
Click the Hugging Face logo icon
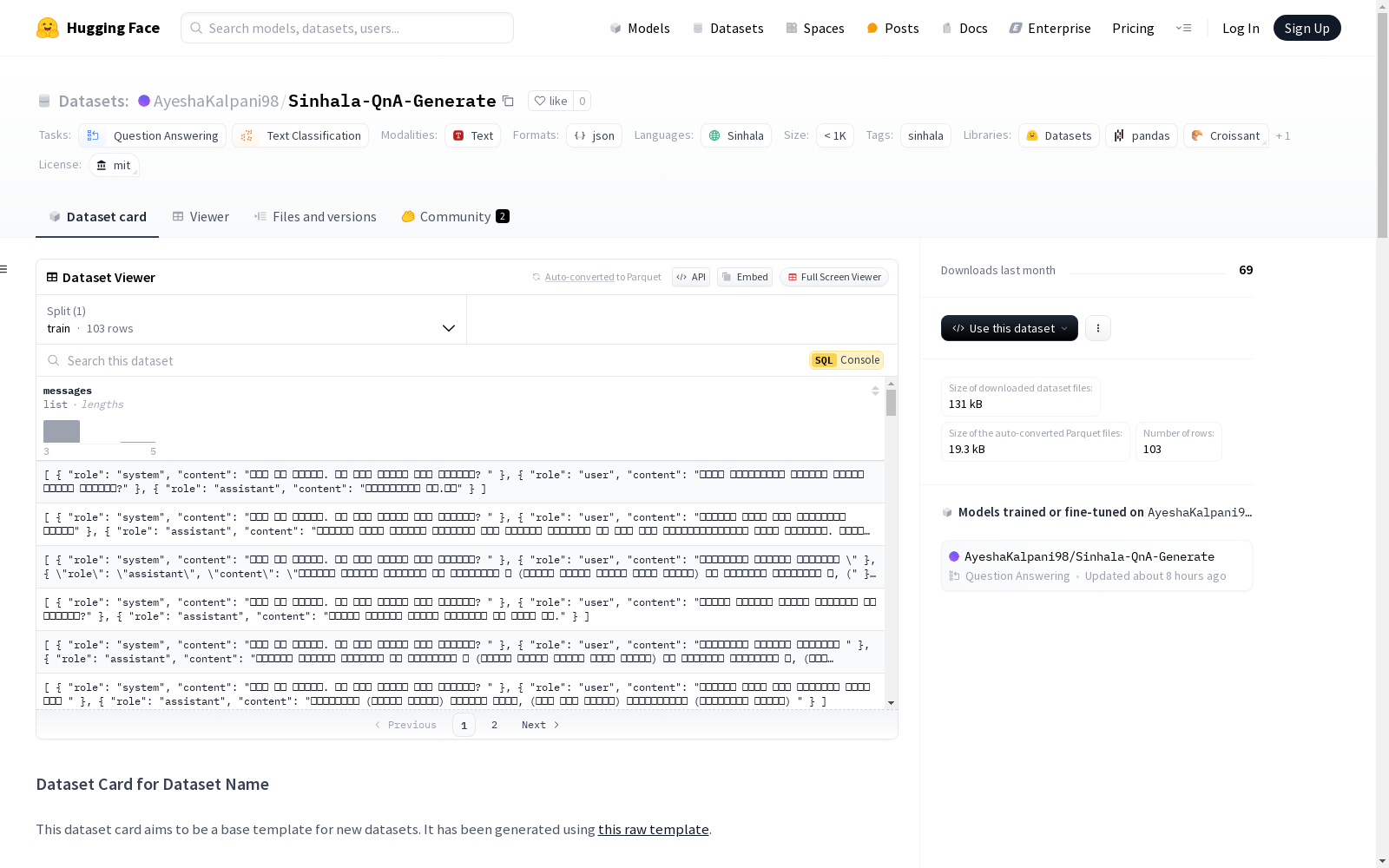pyautogui.click(x=48, y=28)
